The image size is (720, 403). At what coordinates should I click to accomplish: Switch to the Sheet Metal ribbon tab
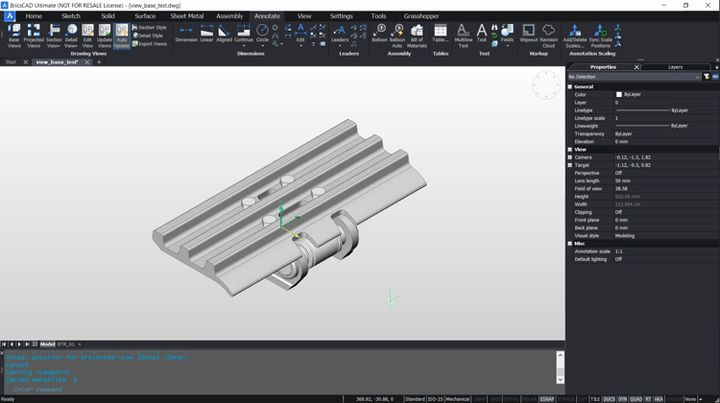coord(187,16)
